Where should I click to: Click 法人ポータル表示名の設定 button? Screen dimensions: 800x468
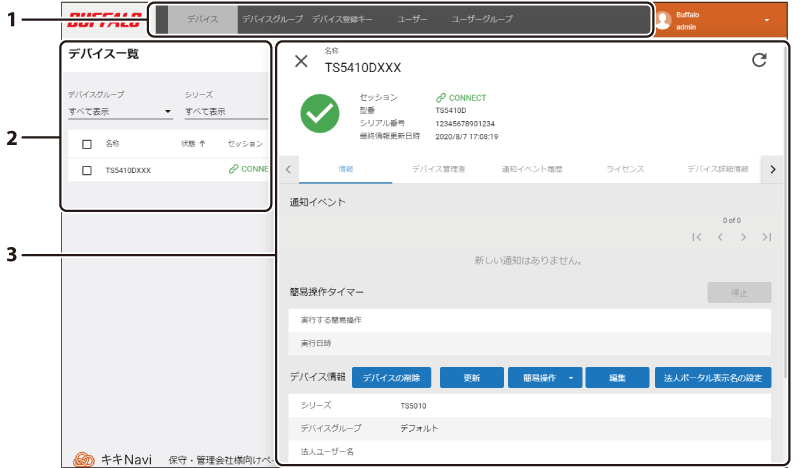(x=713, y=378)
